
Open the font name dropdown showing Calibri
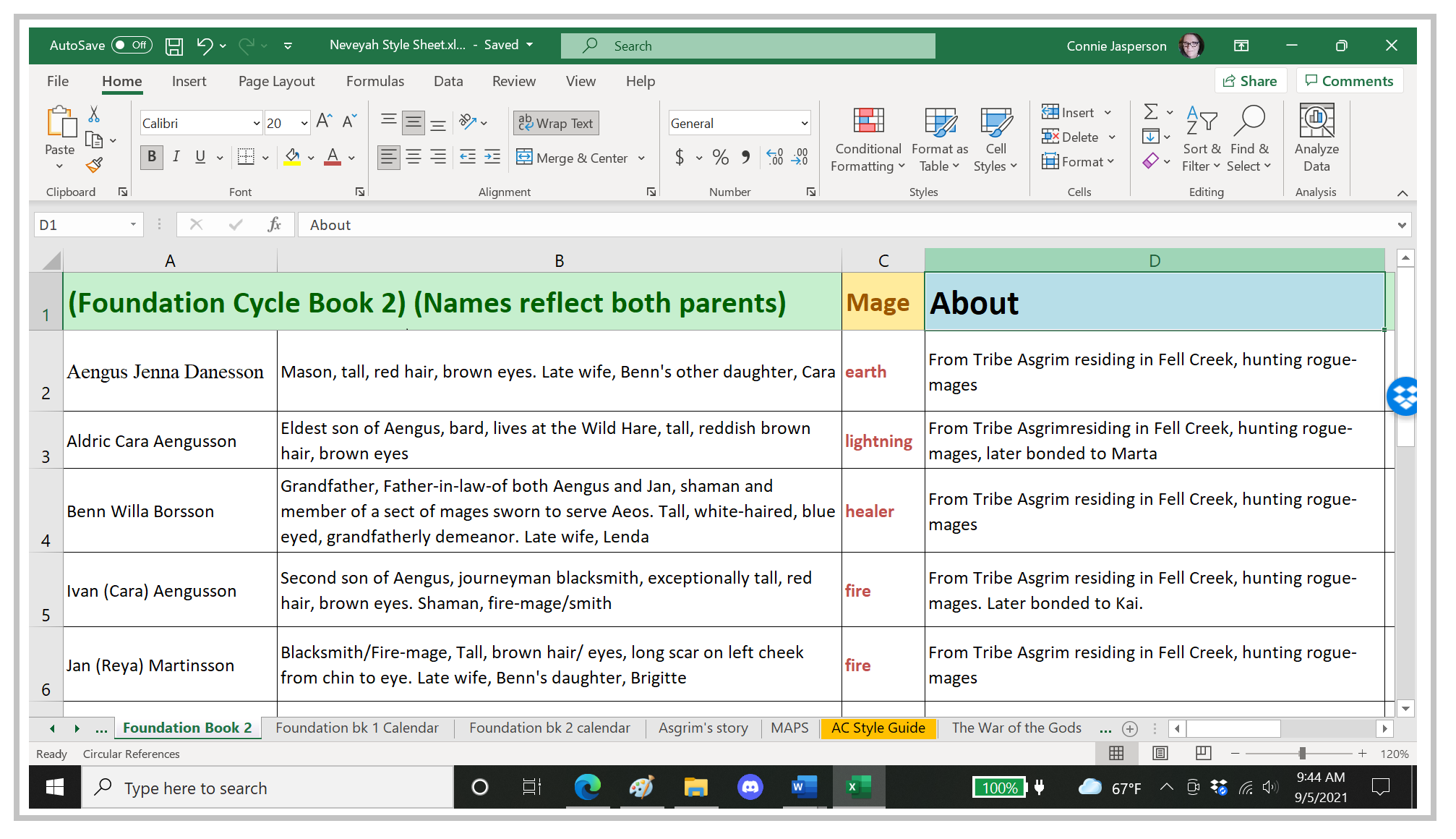(256, 124)
